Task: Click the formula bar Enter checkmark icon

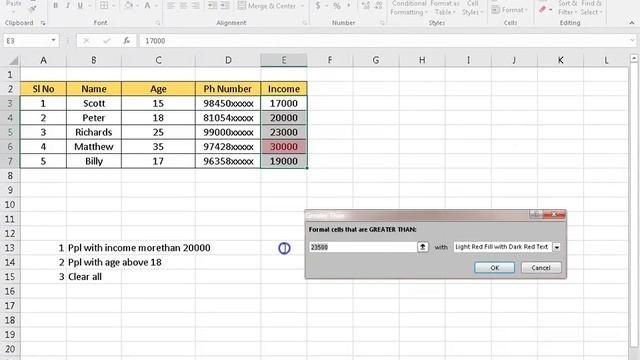Action: tap(107, 40)
